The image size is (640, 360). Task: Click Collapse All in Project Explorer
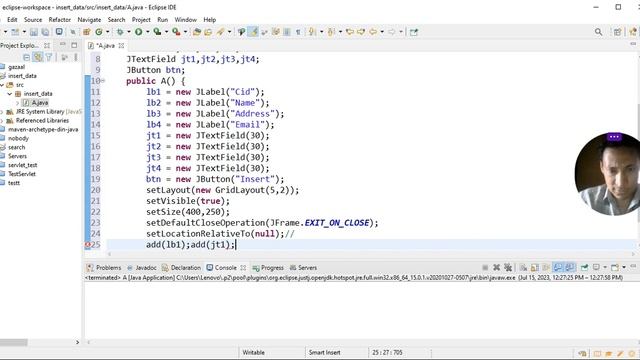(27, 57)
